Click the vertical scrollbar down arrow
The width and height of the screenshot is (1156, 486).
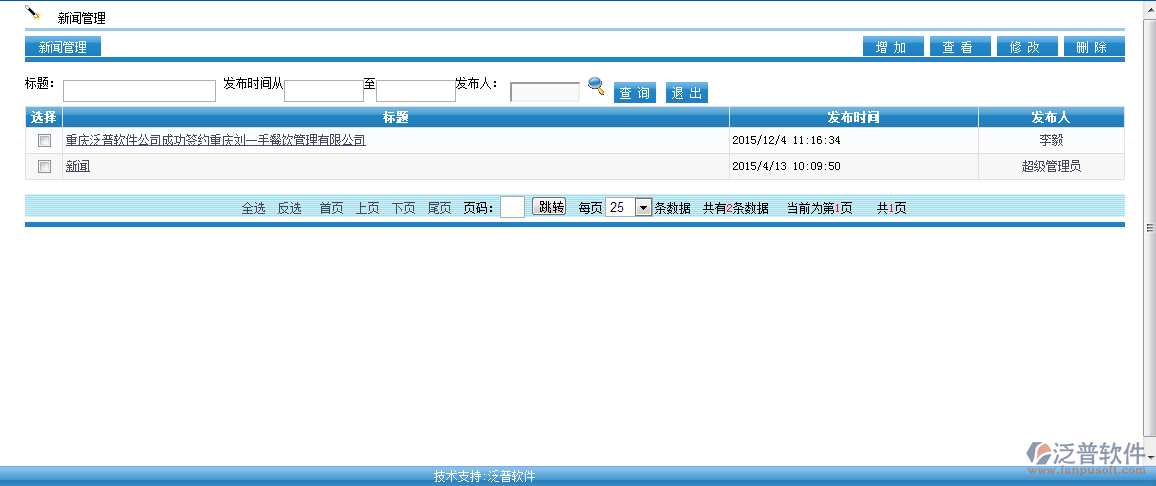click(x=1150, y=458)
